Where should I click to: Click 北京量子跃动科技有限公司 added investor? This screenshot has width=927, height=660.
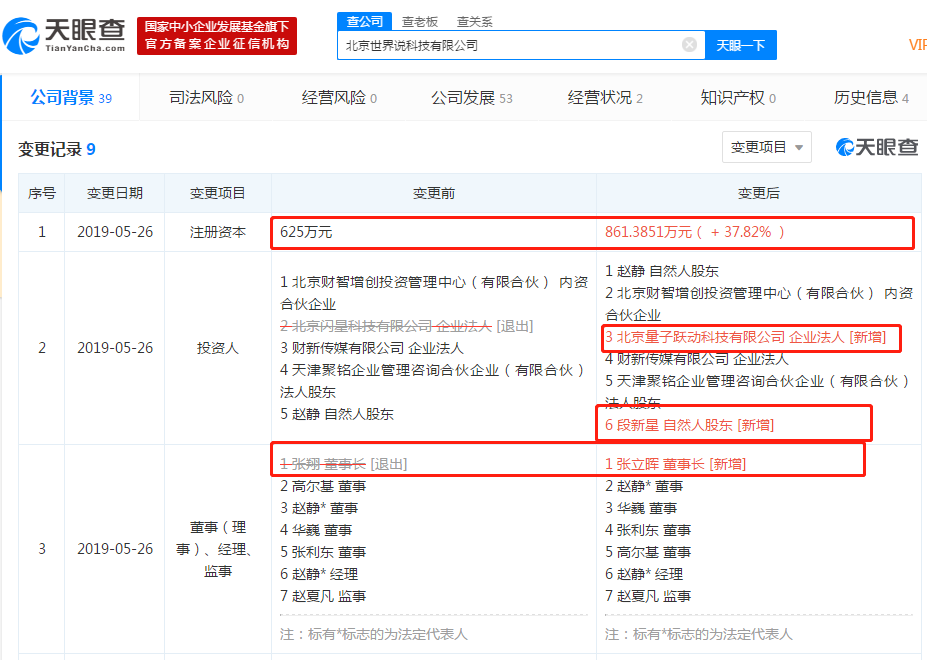746,337
